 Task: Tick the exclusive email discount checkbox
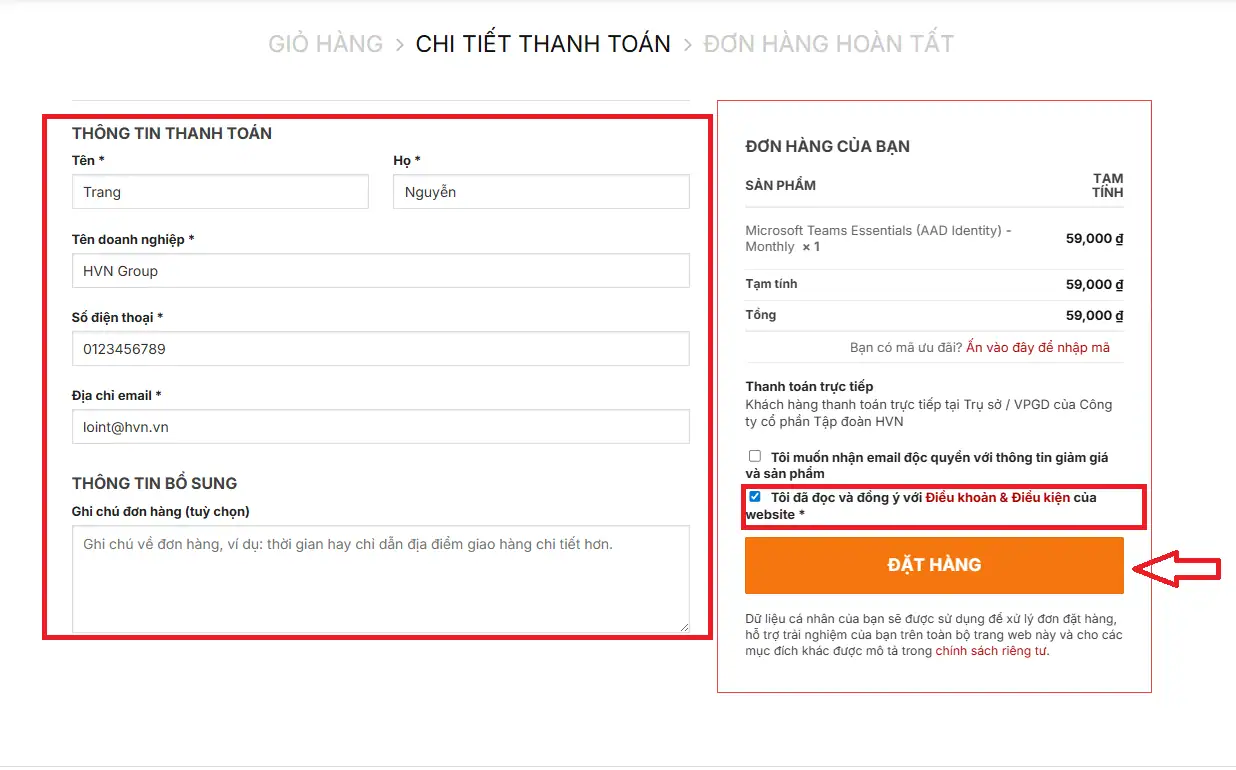(x=755, y=456)
